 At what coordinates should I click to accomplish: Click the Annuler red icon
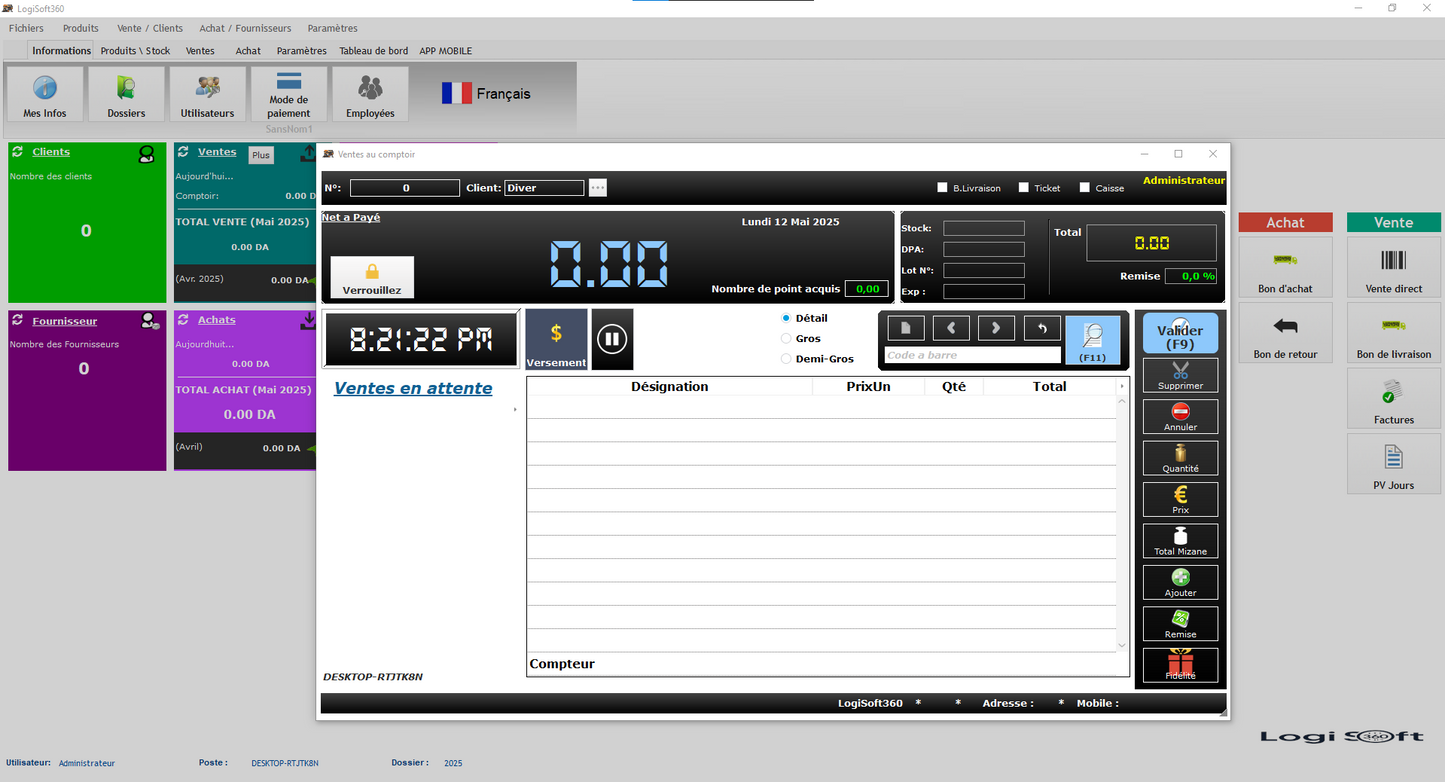[1180, 416]
